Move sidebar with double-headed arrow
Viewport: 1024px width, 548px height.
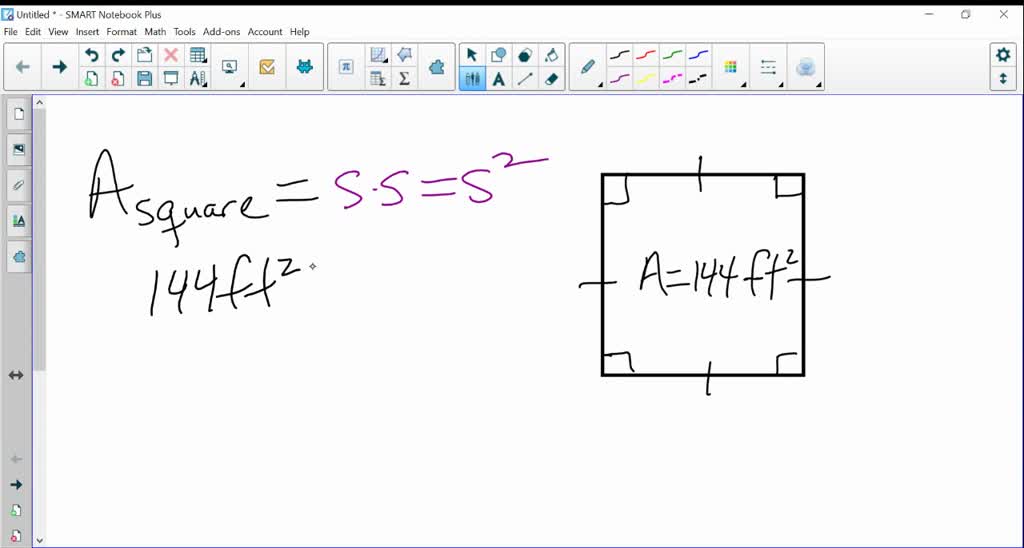[x=16, y=376]
